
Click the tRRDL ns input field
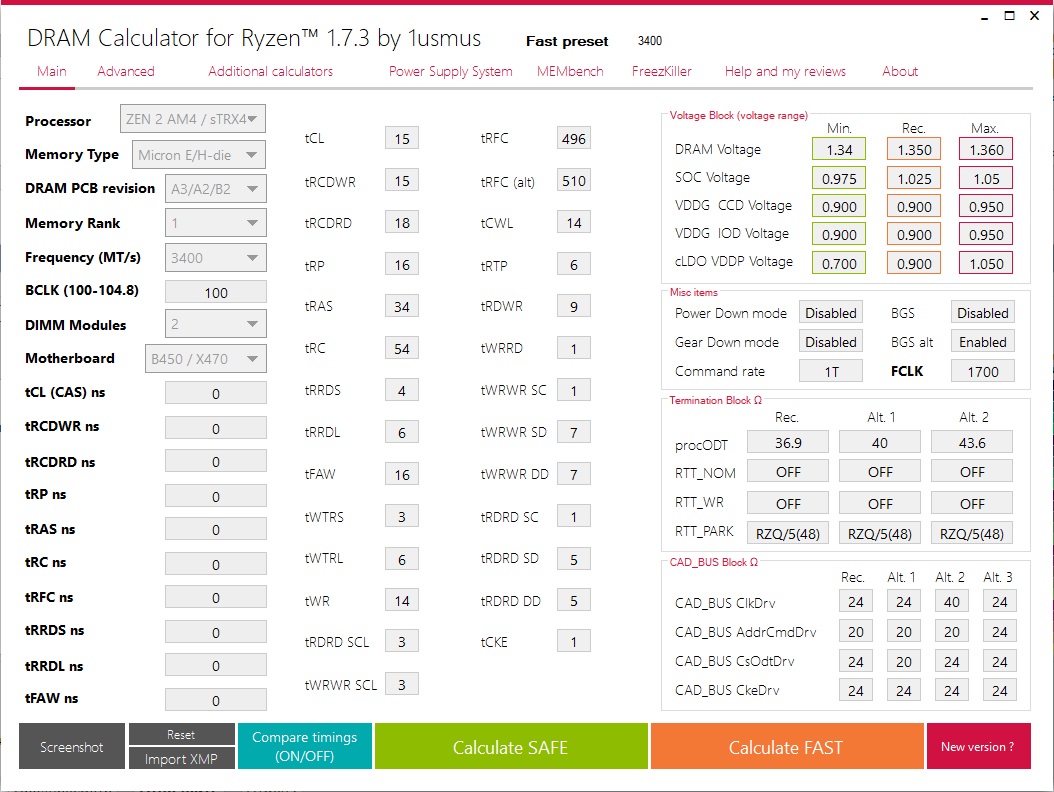pos(215,666)
